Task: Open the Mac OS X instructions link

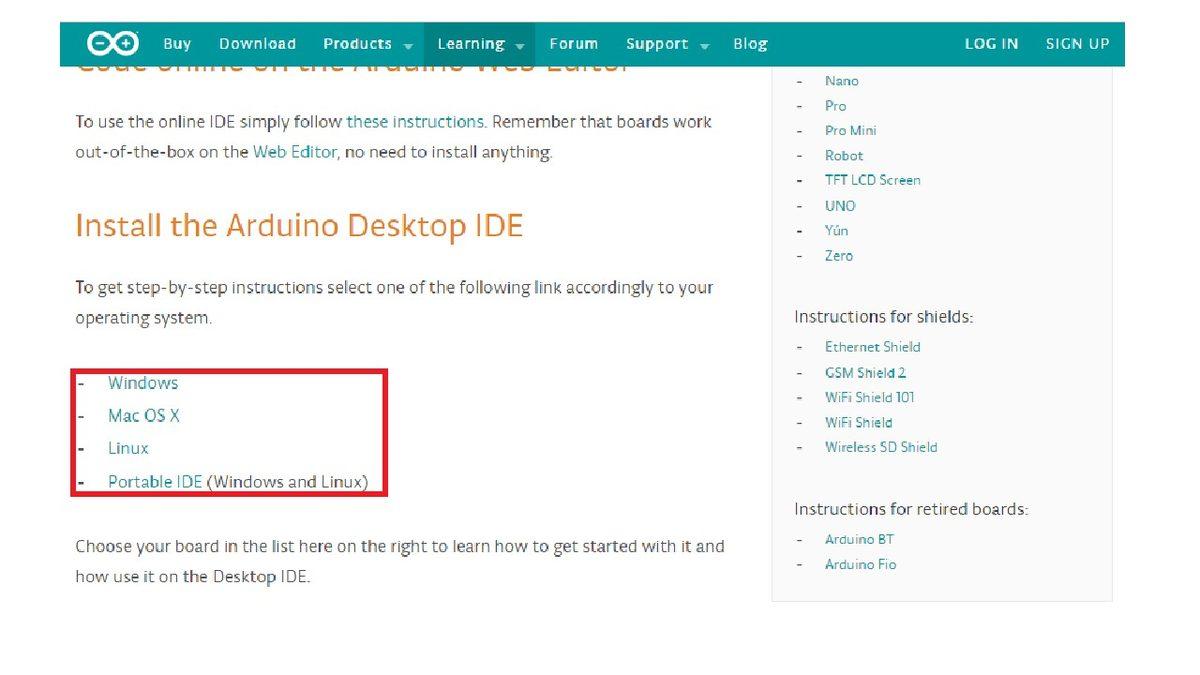Action: [145, 416]
